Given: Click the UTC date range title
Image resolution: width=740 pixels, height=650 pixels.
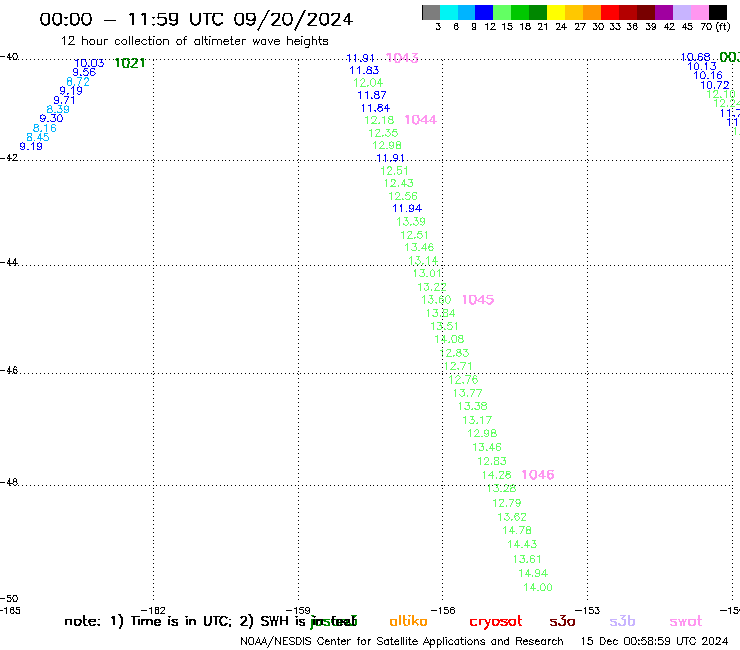Looking at the screenshot, I should (196, 19).
